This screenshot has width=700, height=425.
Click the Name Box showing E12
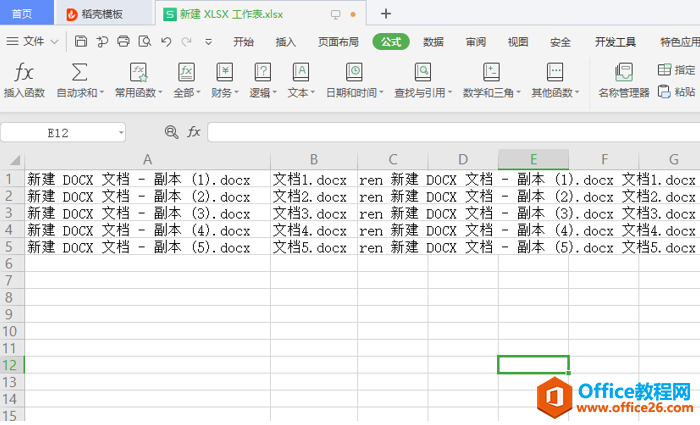58,133
